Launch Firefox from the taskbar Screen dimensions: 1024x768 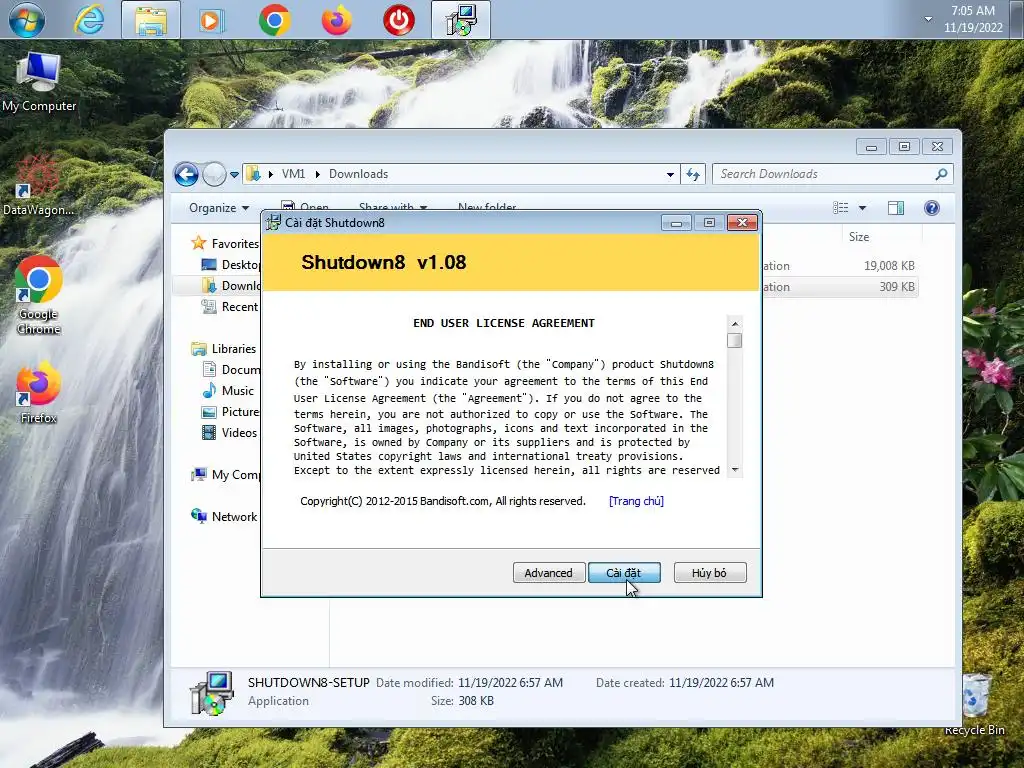pyautogui.click(x=336, y=20)
